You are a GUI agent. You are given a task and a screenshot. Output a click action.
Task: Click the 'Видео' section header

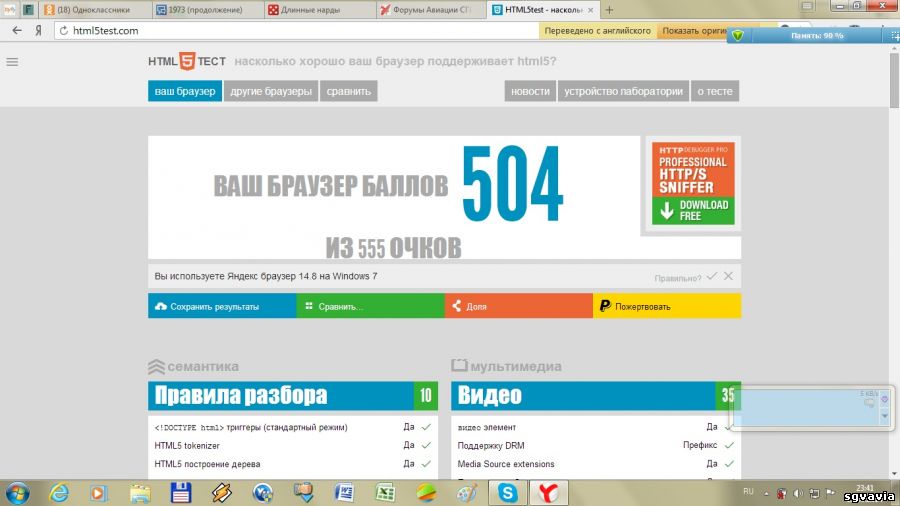click(x=596, y=395)
